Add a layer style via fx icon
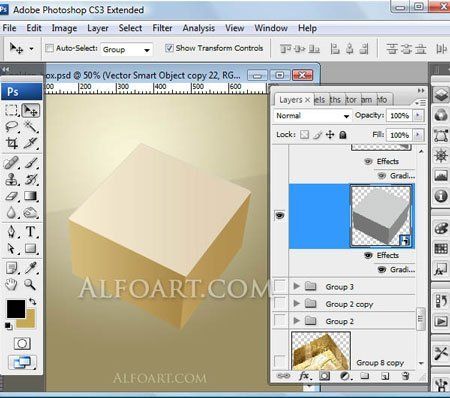 [x=305, y=376]
